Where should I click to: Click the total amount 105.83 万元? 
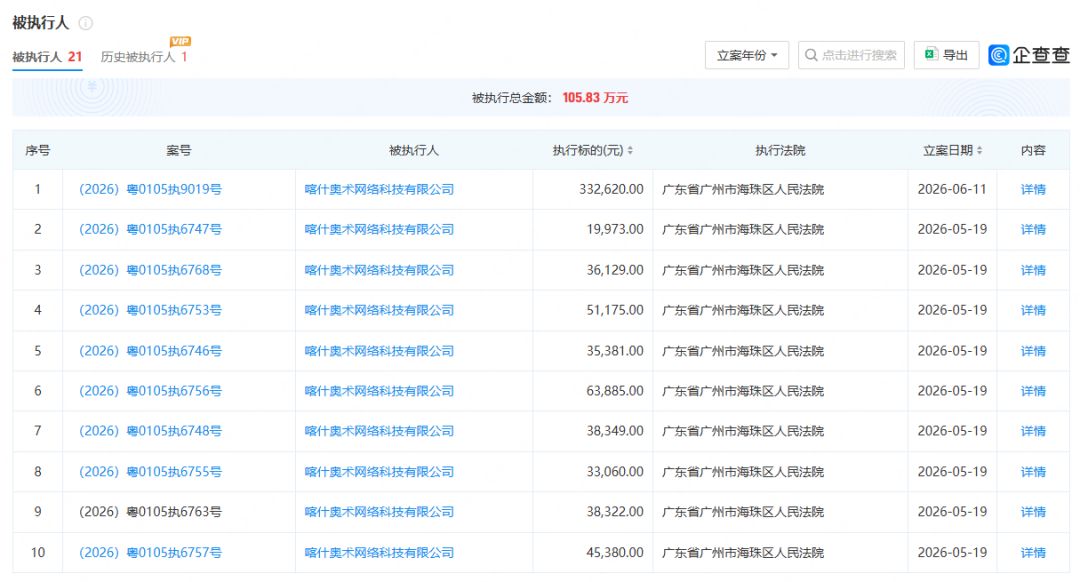595,98
